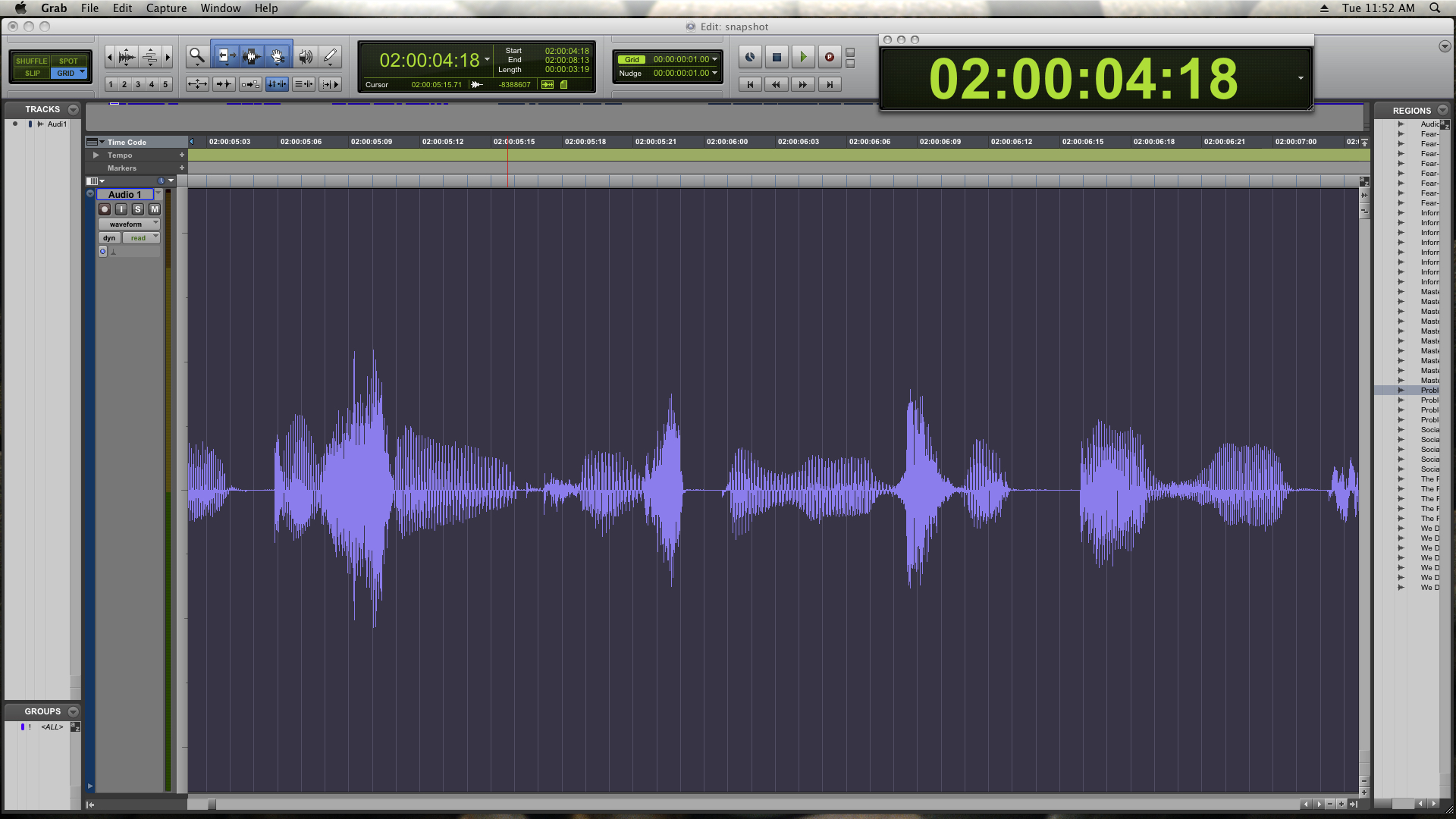Enable Spot edit mode

pyautogui.click(x=68, y=61)
